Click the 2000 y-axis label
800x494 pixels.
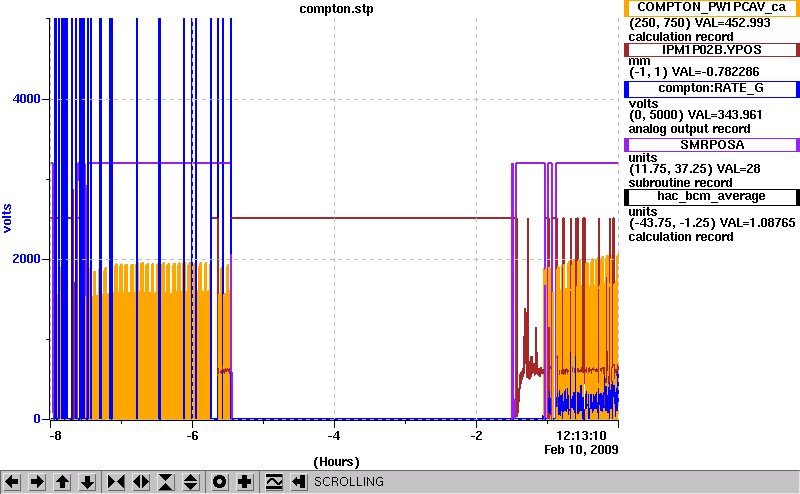27,258
